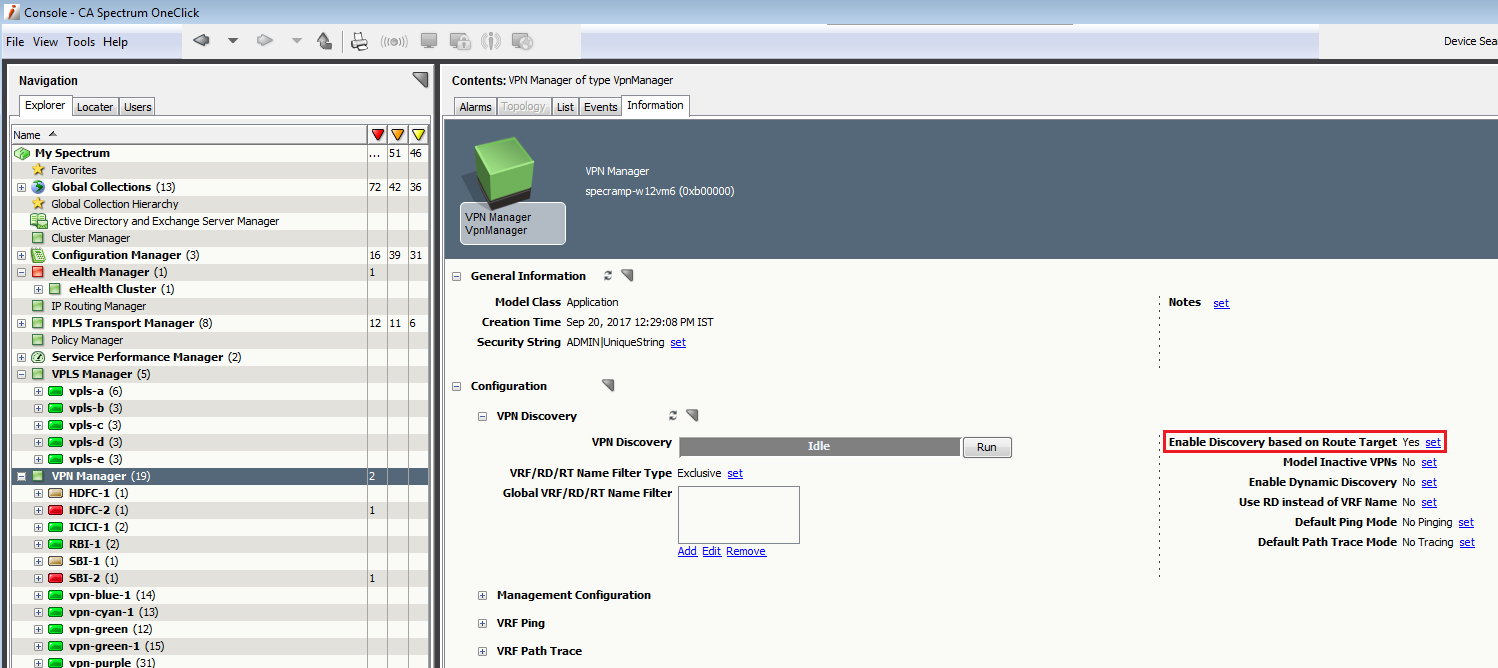This screenshot has width=1498, height=668.
Task: Click the monitor screen toolbar icon
Action: [429, 41]
